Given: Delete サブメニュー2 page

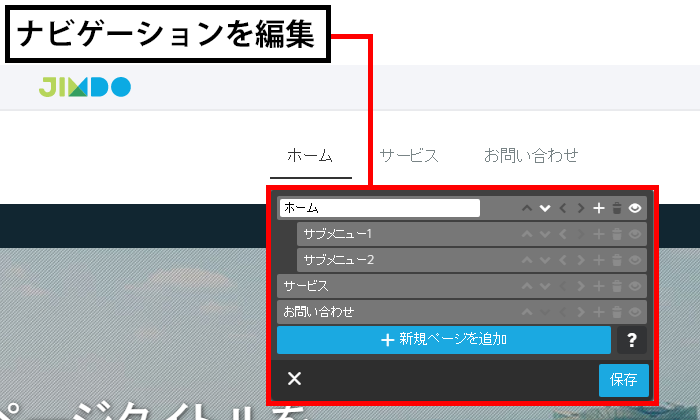Looking at the screenshot, I should pos(617,260).
